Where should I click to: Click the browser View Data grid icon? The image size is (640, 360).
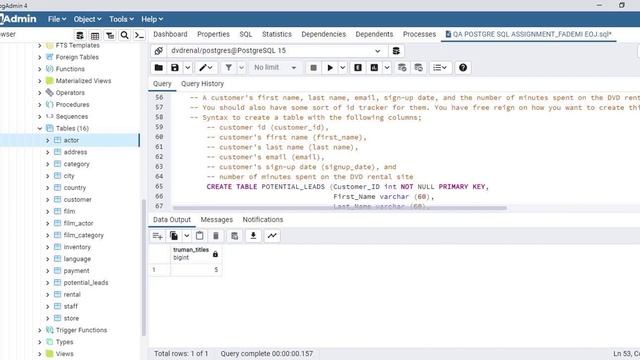tap(95, 36)
